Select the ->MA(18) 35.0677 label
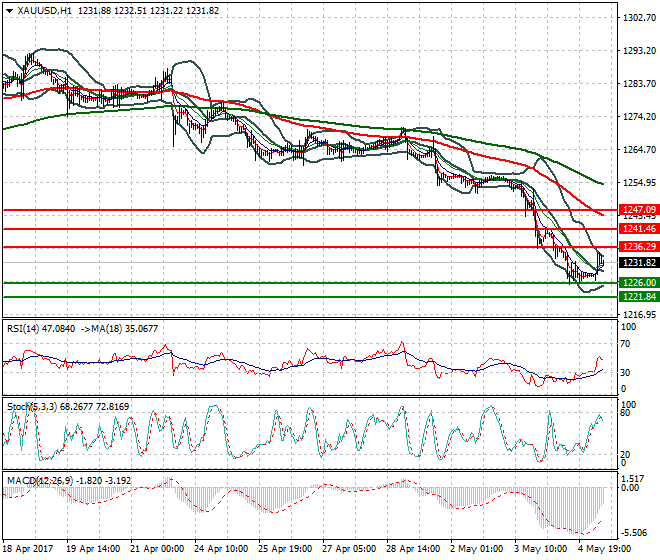 click(119, 328)
